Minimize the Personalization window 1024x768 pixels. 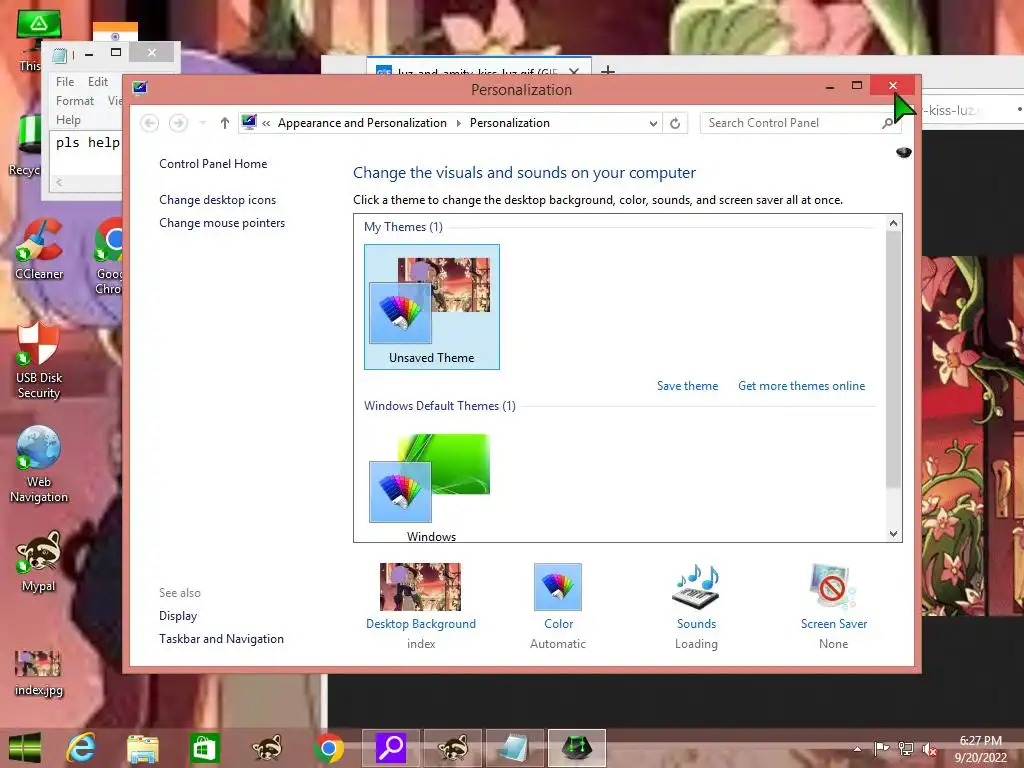(x=829, y=86)
